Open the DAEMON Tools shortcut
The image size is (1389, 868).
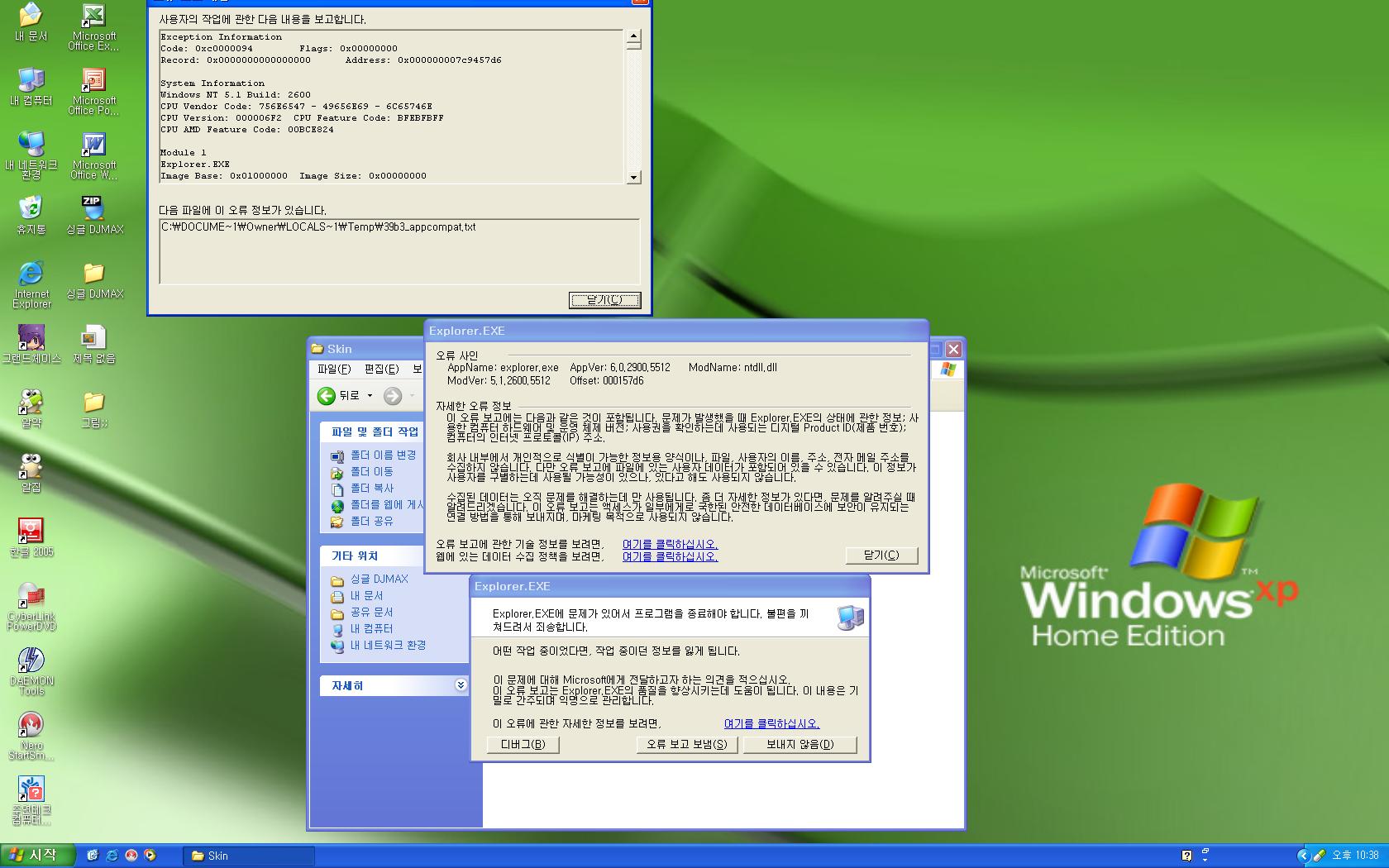click(x=31, y=672)
